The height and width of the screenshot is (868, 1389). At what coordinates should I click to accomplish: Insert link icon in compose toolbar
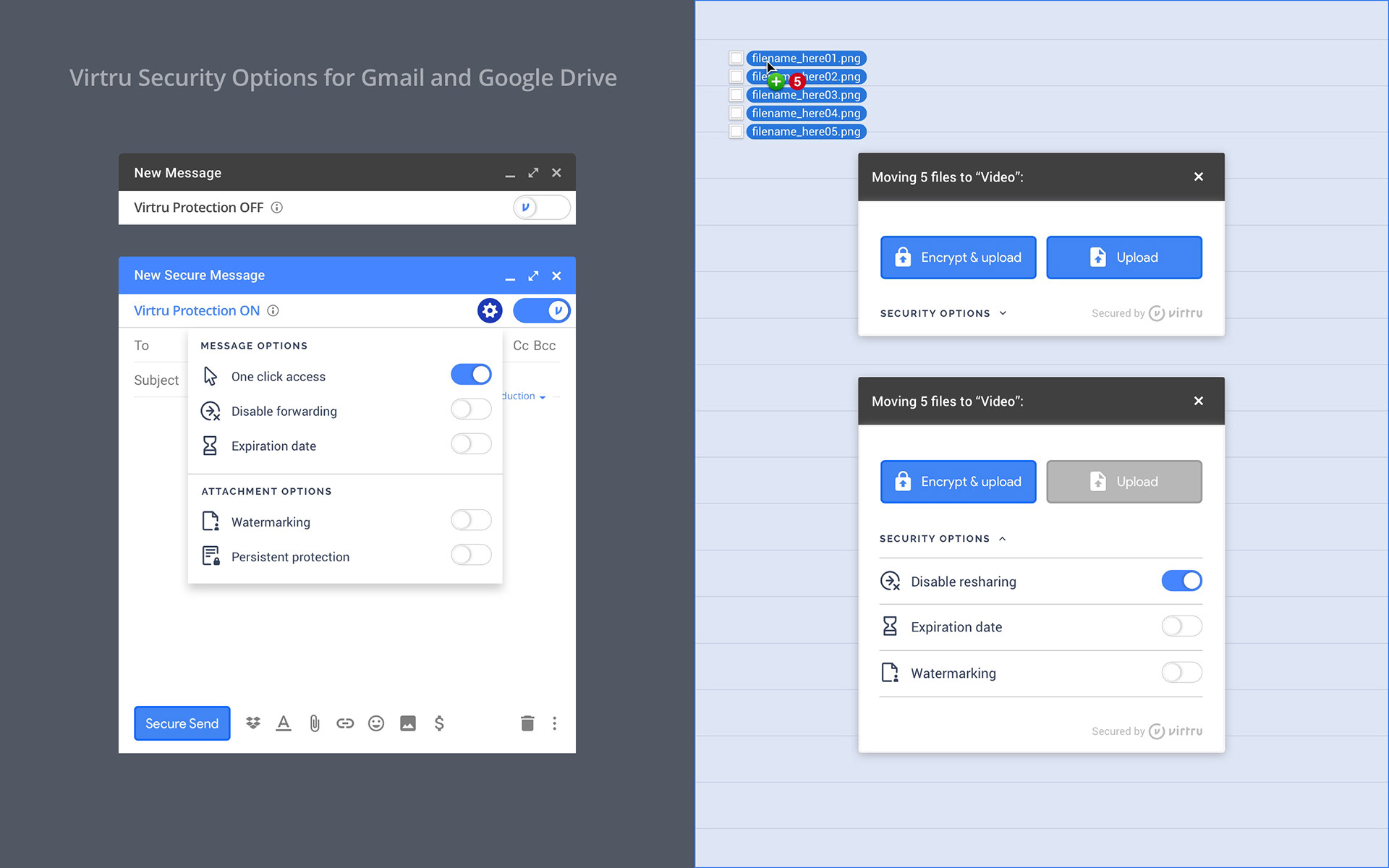click(x=345, y=723)
